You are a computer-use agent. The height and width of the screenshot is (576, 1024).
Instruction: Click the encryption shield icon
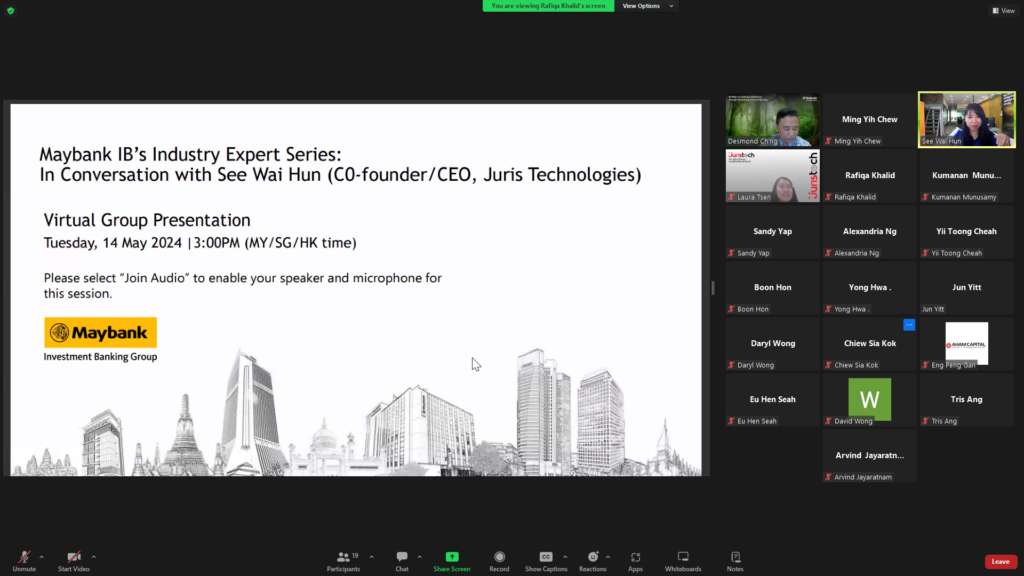[x=10, y=10]
